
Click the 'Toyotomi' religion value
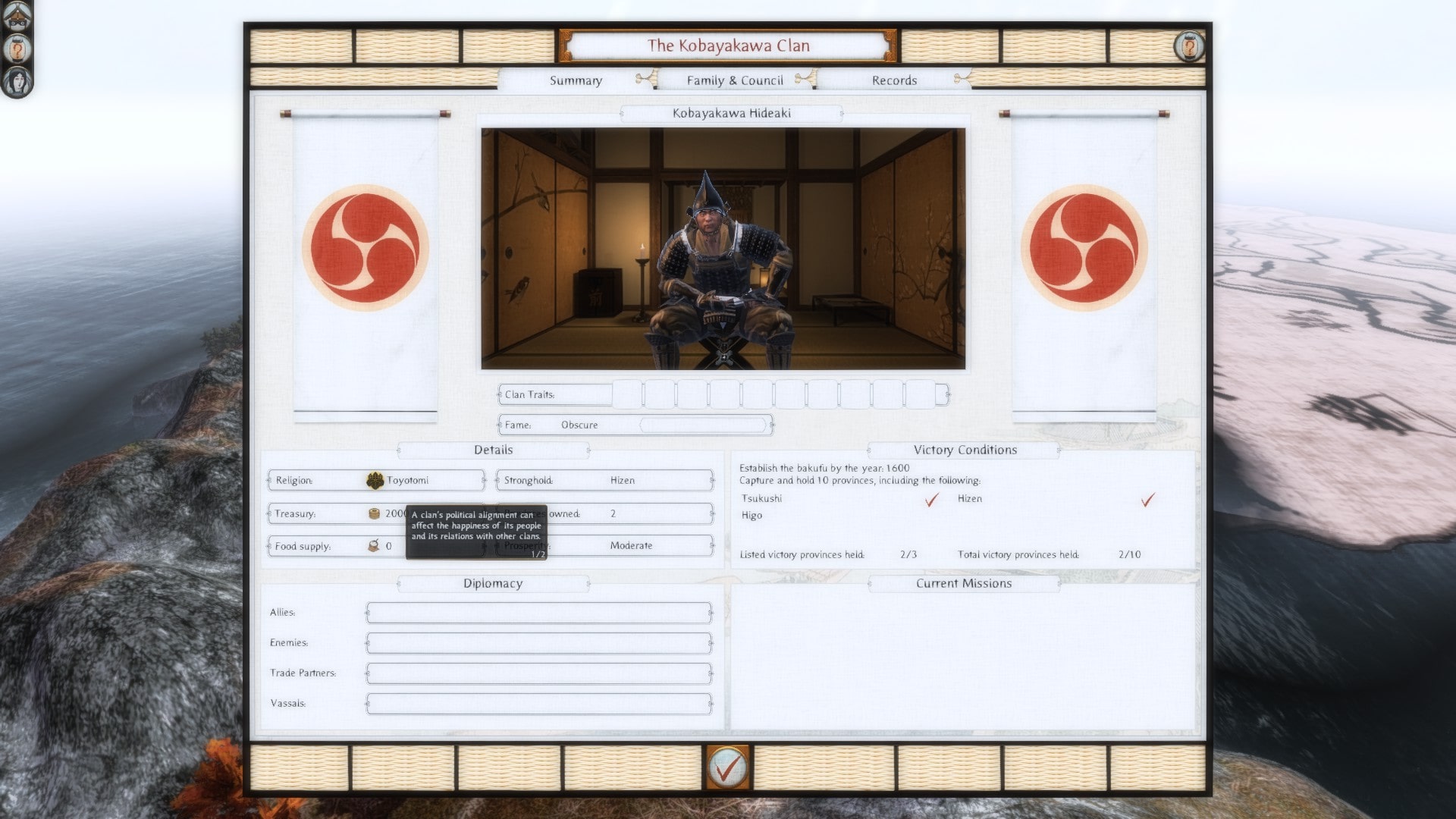(x=407, y=480)
